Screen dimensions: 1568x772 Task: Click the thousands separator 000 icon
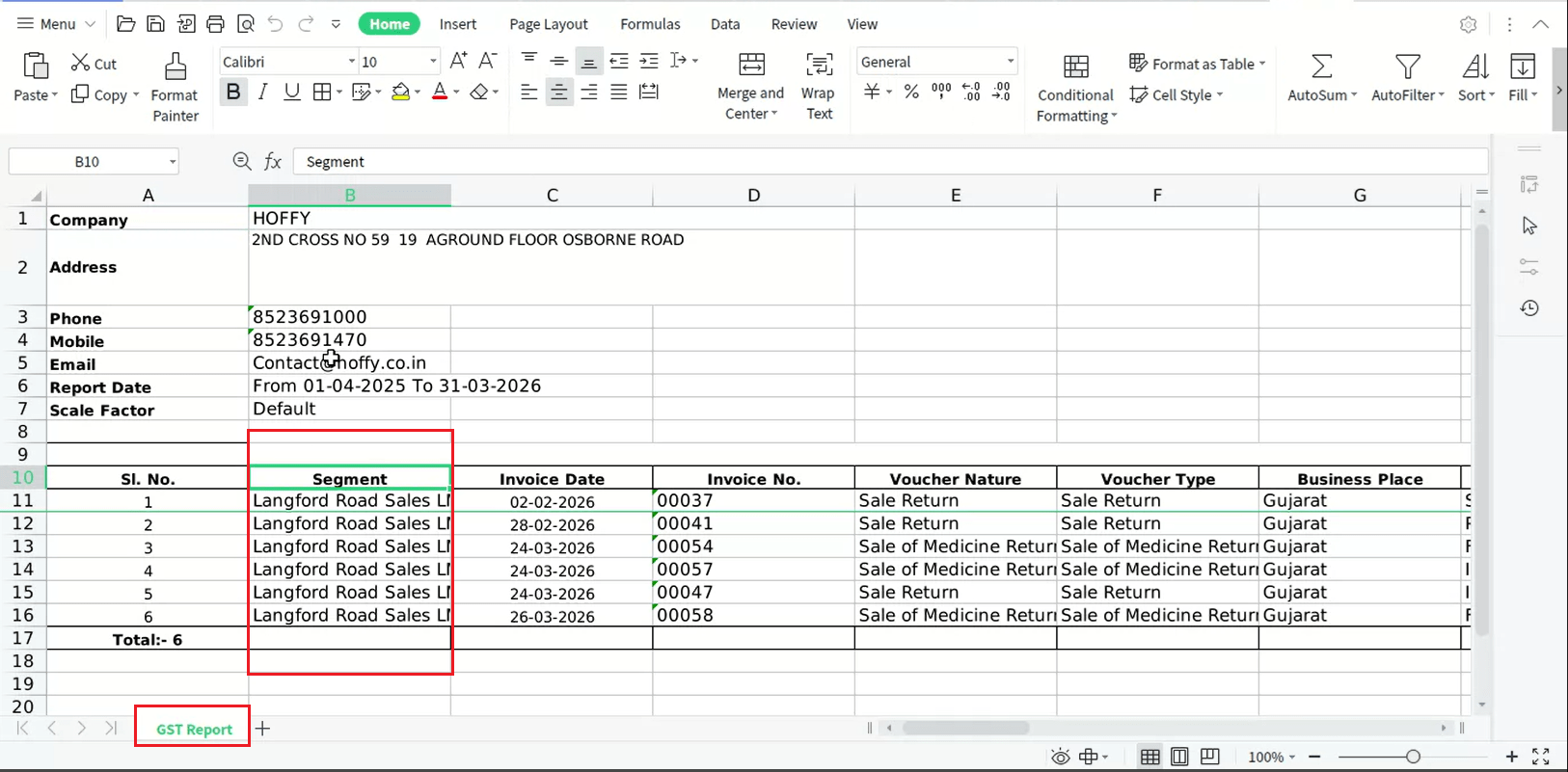click(x=941, y=91)
